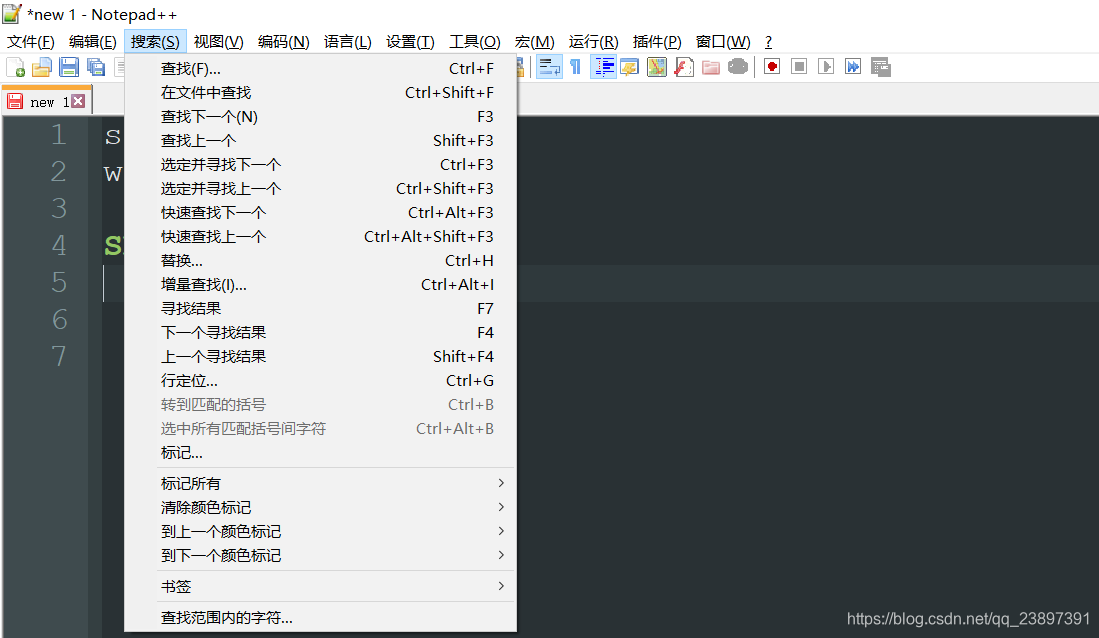Open the 运行(R) menu
Viewport: 1099px width, 638px height.
(594, 42)
